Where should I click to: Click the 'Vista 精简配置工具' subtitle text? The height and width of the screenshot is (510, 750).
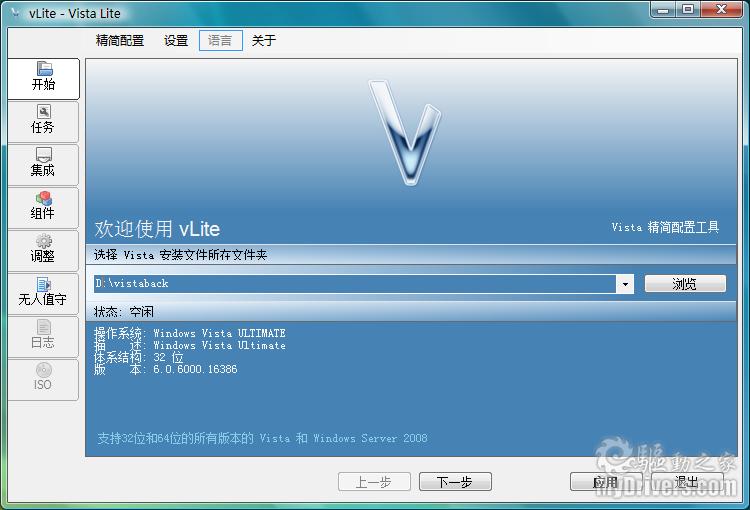(x=665, y=227)
